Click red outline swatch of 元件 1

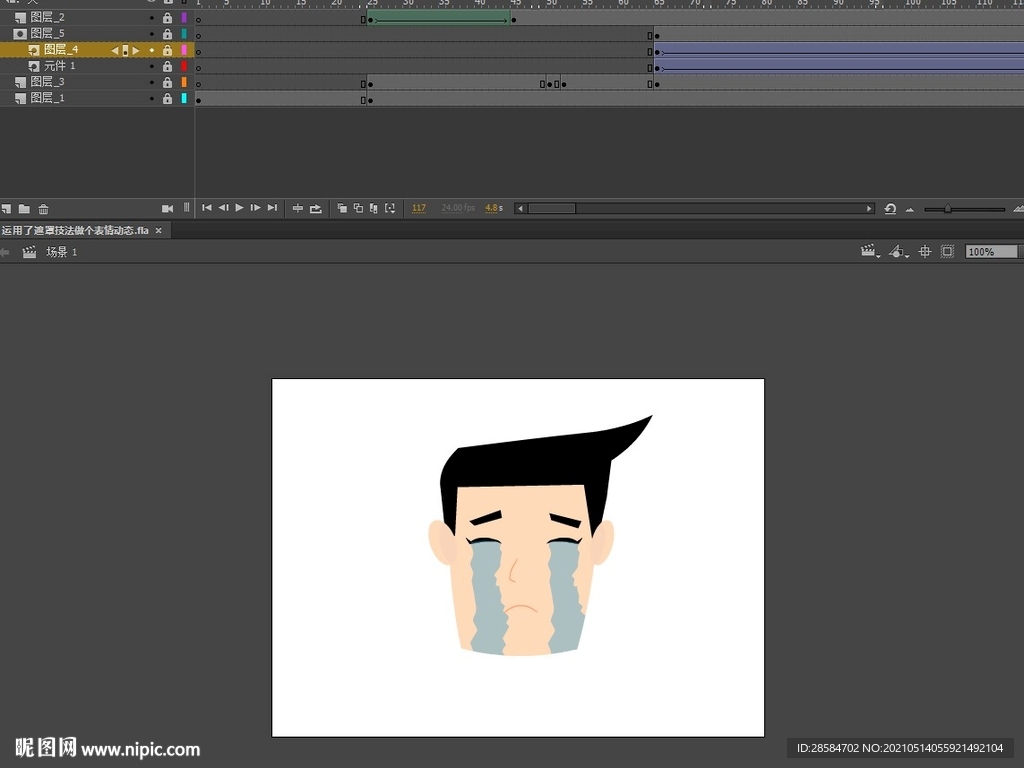pyautogui.click(x=184, y=66)
